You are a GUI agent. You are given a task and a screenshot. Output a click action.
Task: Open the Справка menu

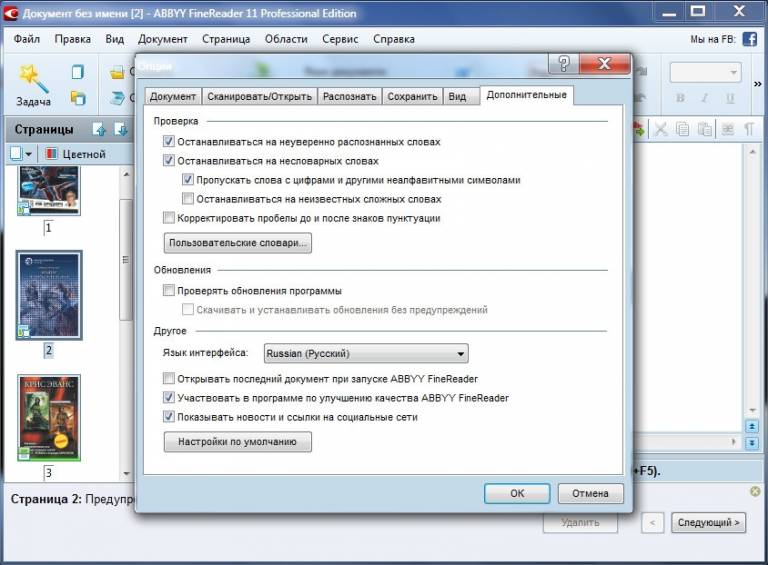394,39
